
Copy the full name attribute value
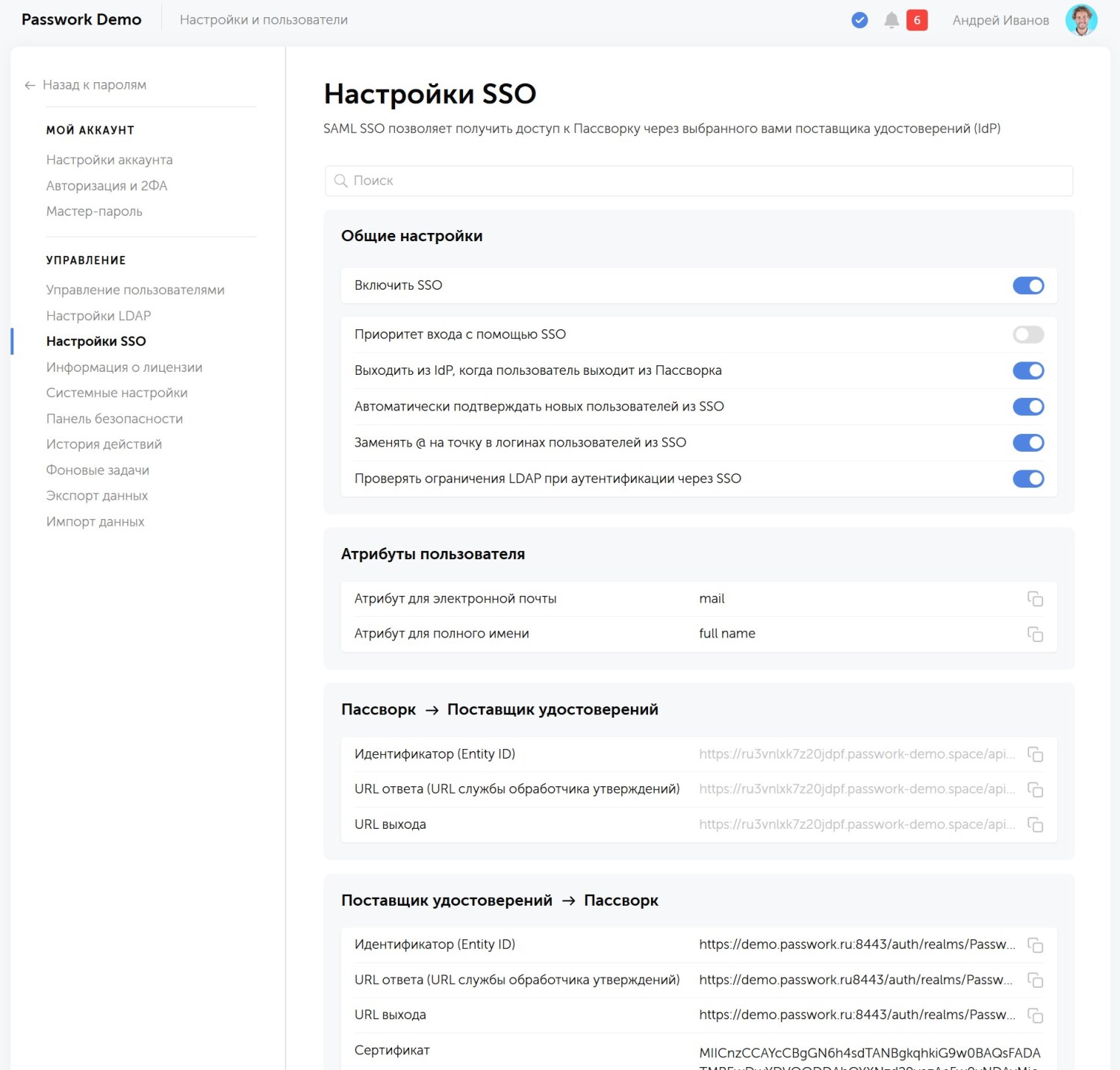(1035, 634)
